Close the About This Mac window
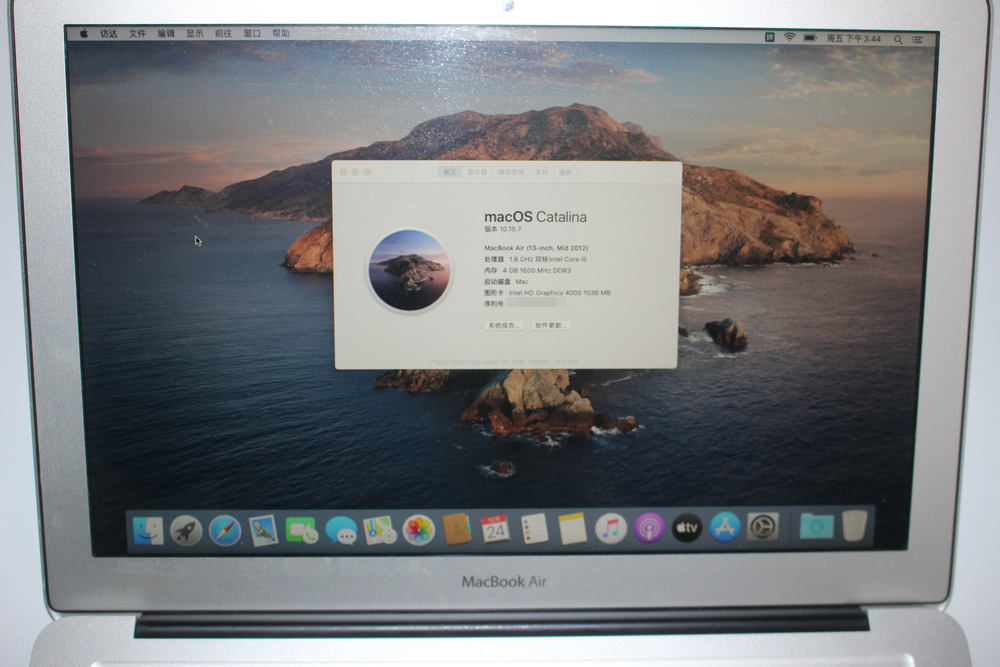Viewport: 1000px width, 667px height. click(x=343, y=172)
